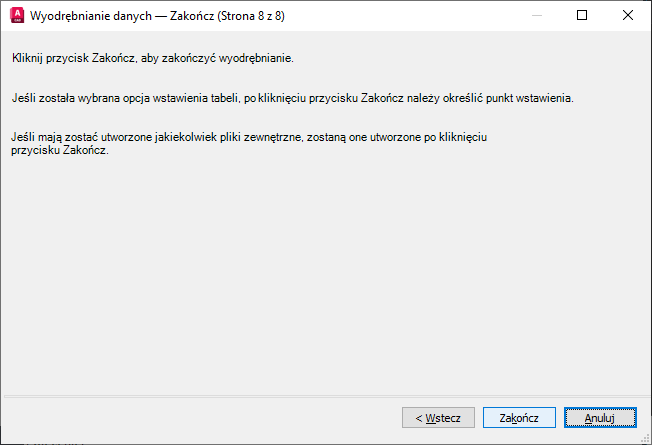This screenshot has width=652, height=445.
Task: Click the horizontal separator above the buttons
Action: pos(300,395)
